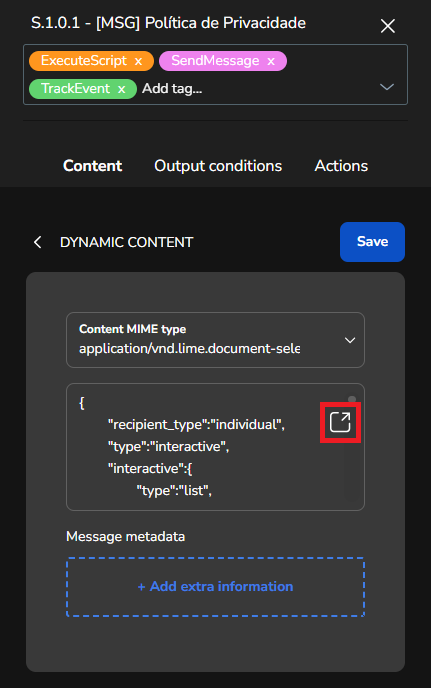Switch to the Output conditions tab
The image size is (431, 688).
pyautogui.click(x=218, y=166)
